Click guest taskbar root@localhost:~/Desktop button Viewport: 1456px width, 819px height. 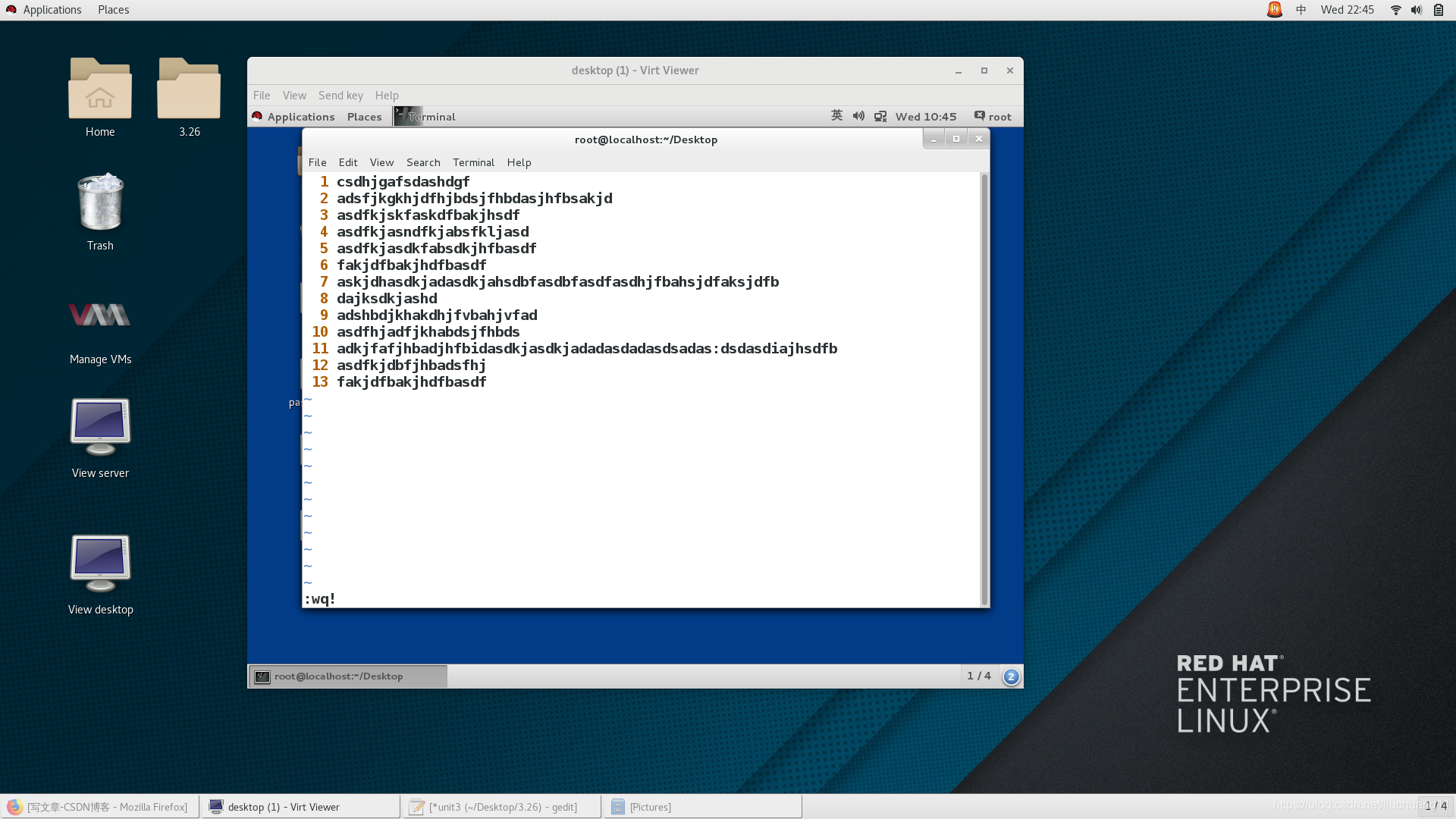(348, 676)
